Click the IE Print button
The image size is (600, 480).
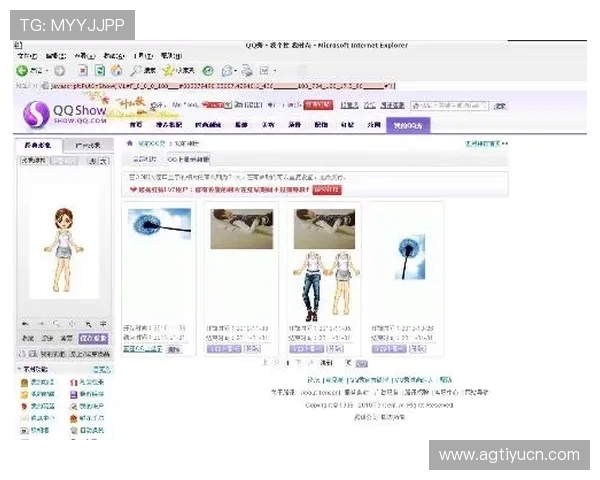click(247, 70)
